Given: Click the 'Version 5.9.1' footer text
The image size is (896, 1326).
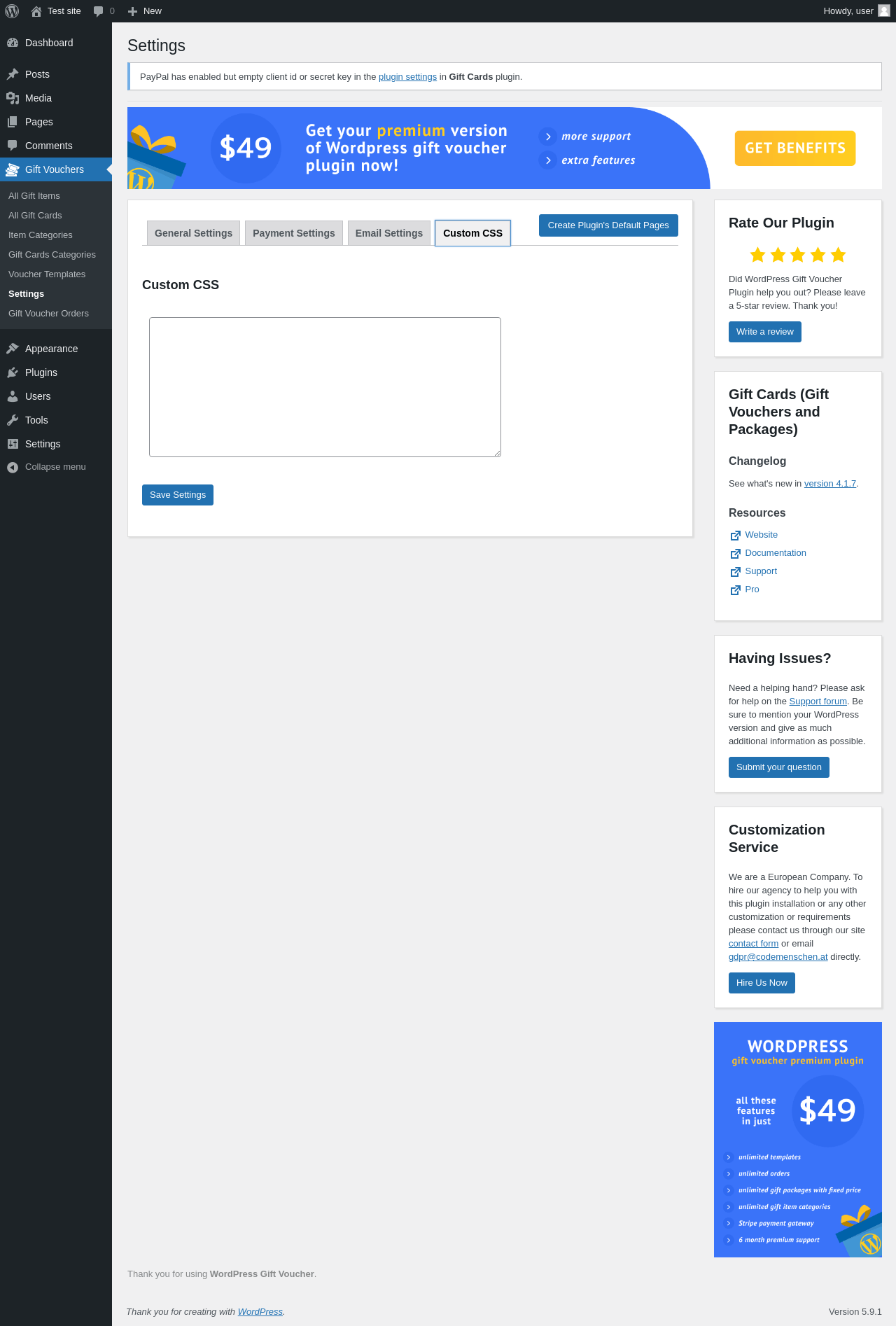Looking at the screenshot, I should point(855,1312).
